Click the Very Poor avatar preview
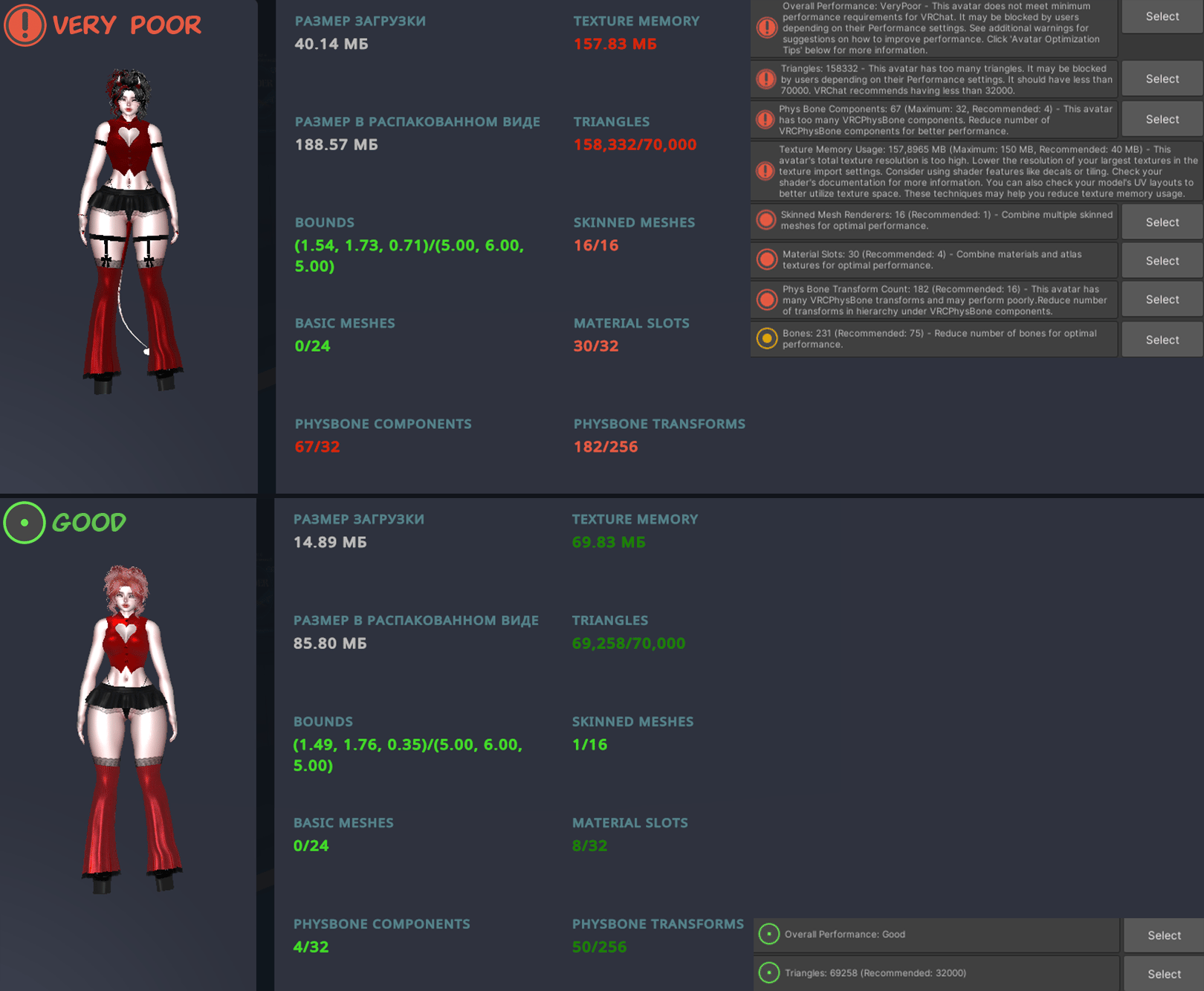The height and width of the screenshot is (991, 1204). tap(131, 230)
